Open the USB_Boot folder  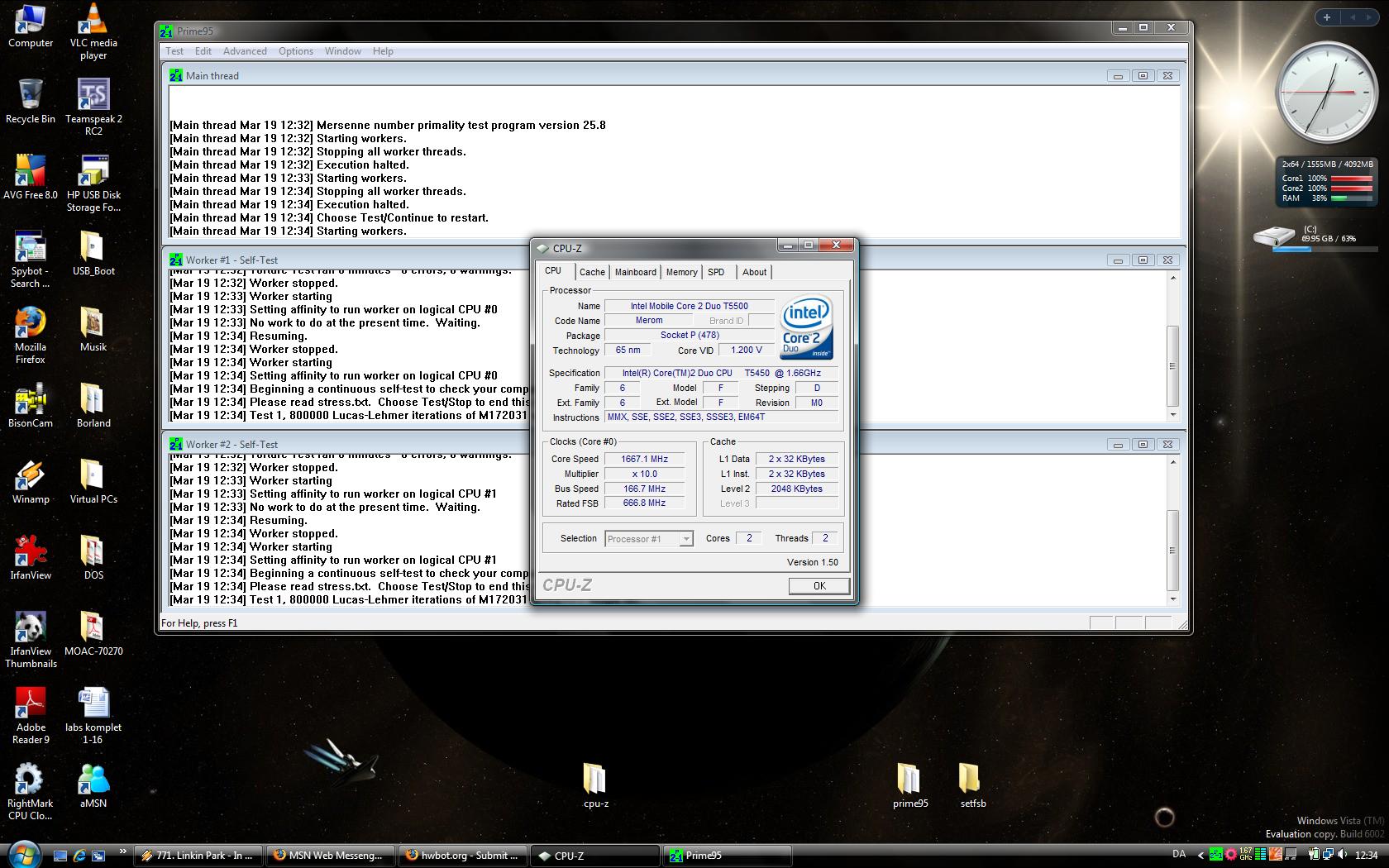(x=93, y=253)
